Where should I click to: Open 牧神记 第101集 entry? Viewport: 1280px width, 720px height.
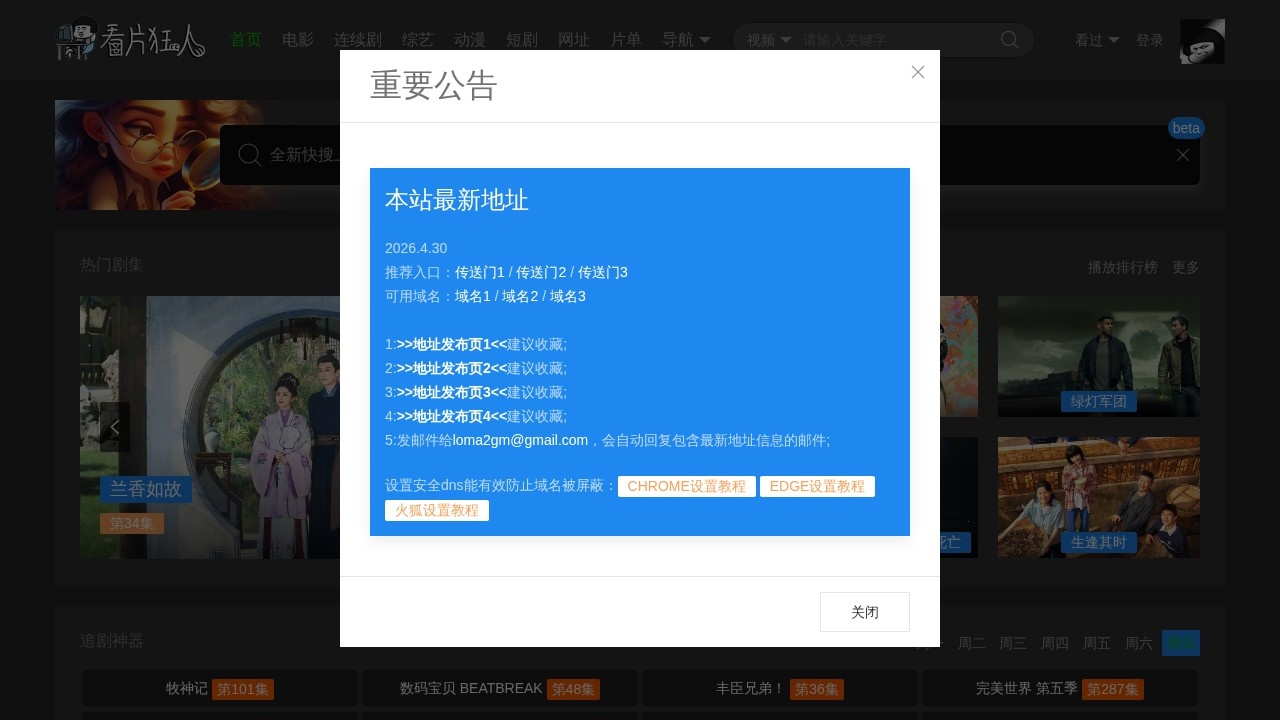(220, 689)
